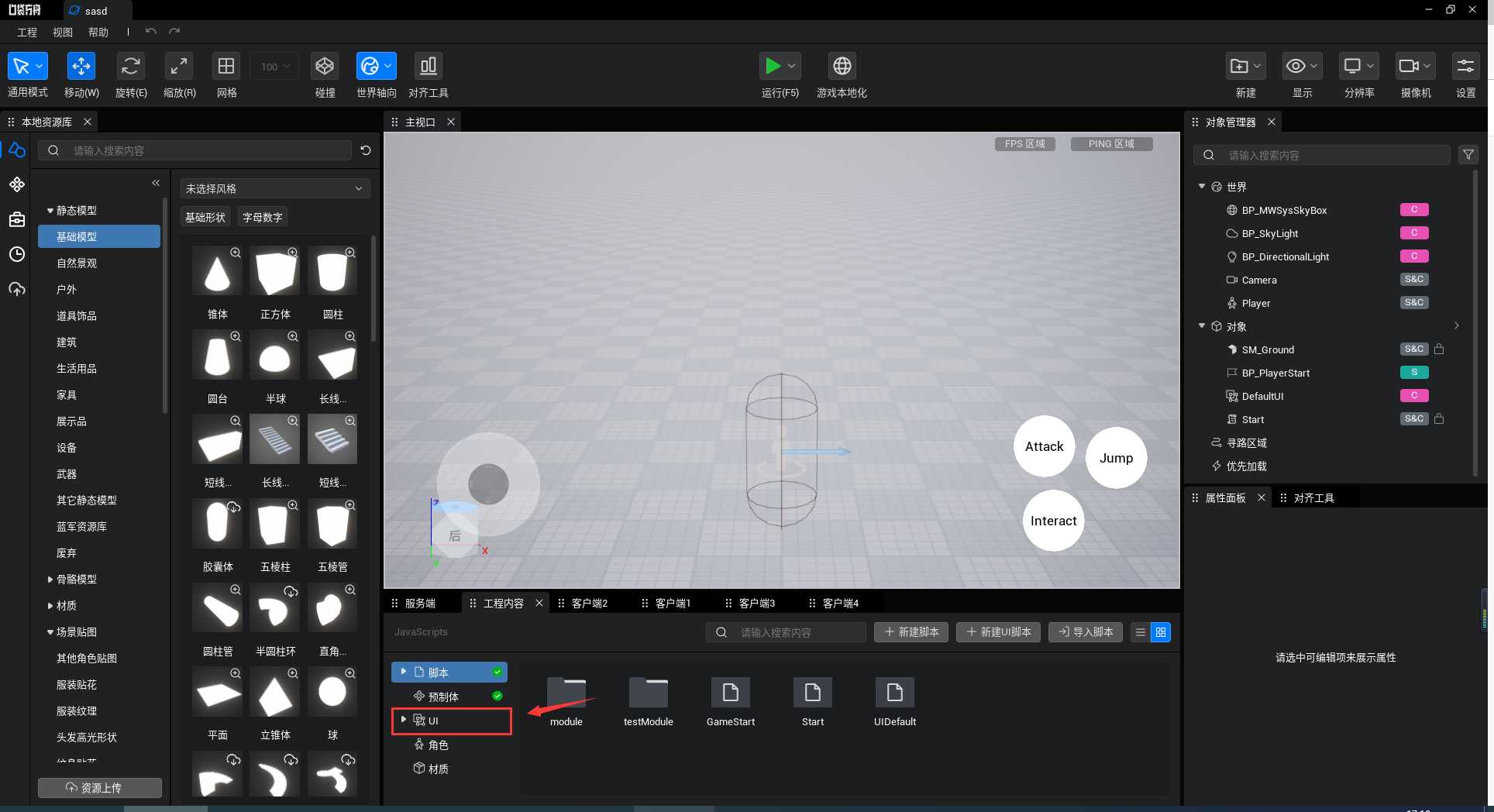Open 设置 settings icon
The height and width of the screenshot is (812, 1494).
1465,67
